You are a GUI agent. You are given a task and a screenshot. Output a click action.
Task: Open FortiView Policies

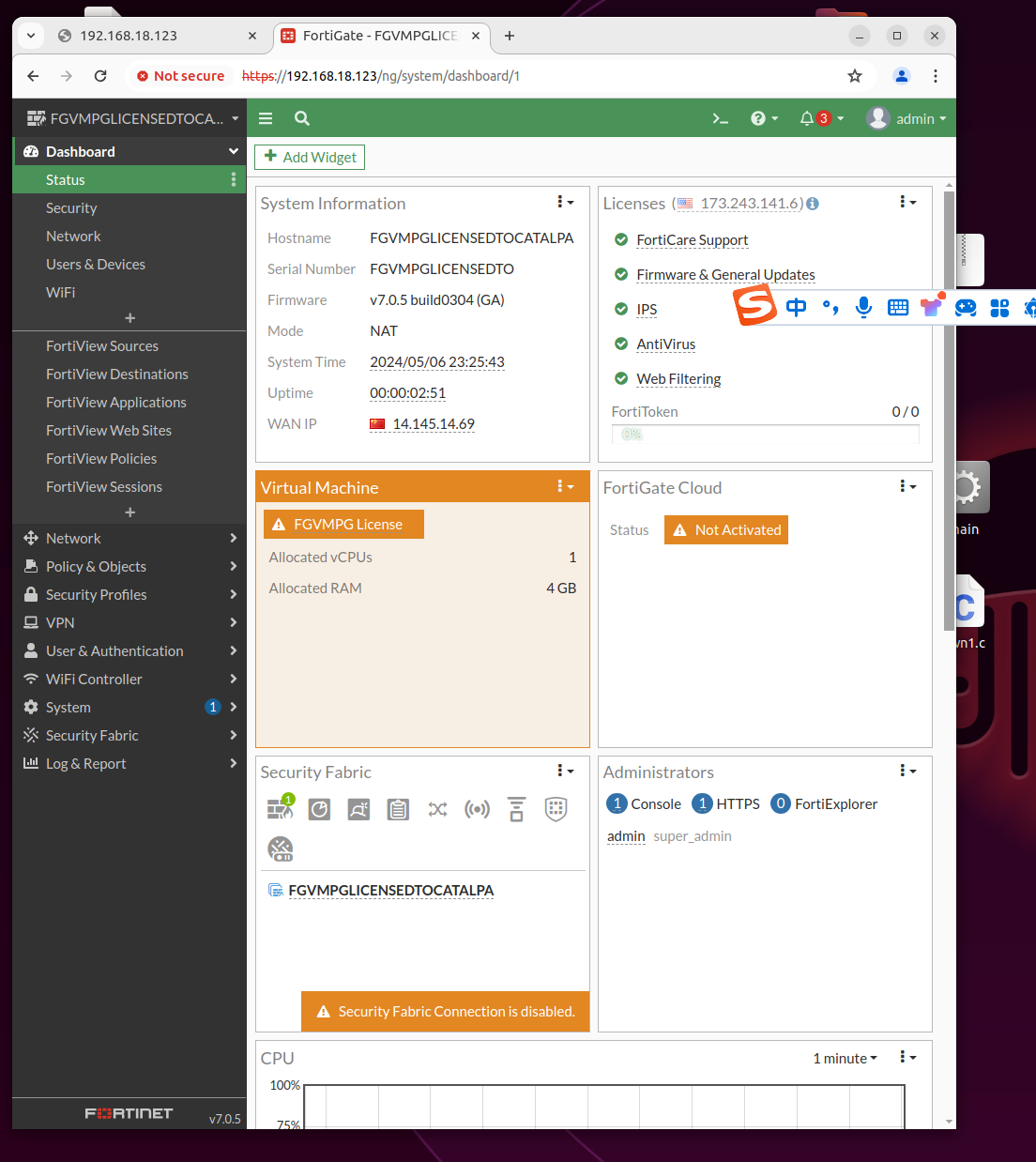click(x=101, y=458)
